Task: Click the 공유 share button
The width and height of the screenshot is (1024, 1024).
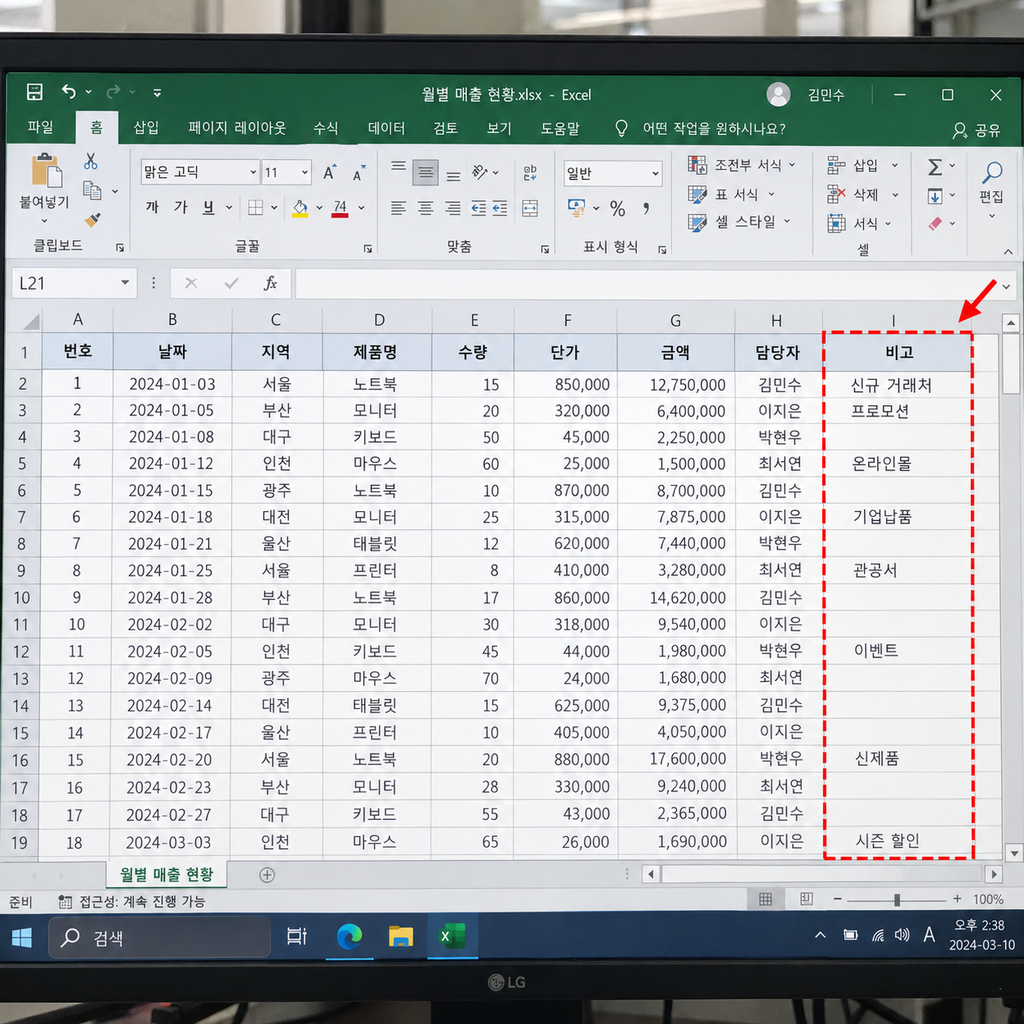Action: (x=976, y=131)
